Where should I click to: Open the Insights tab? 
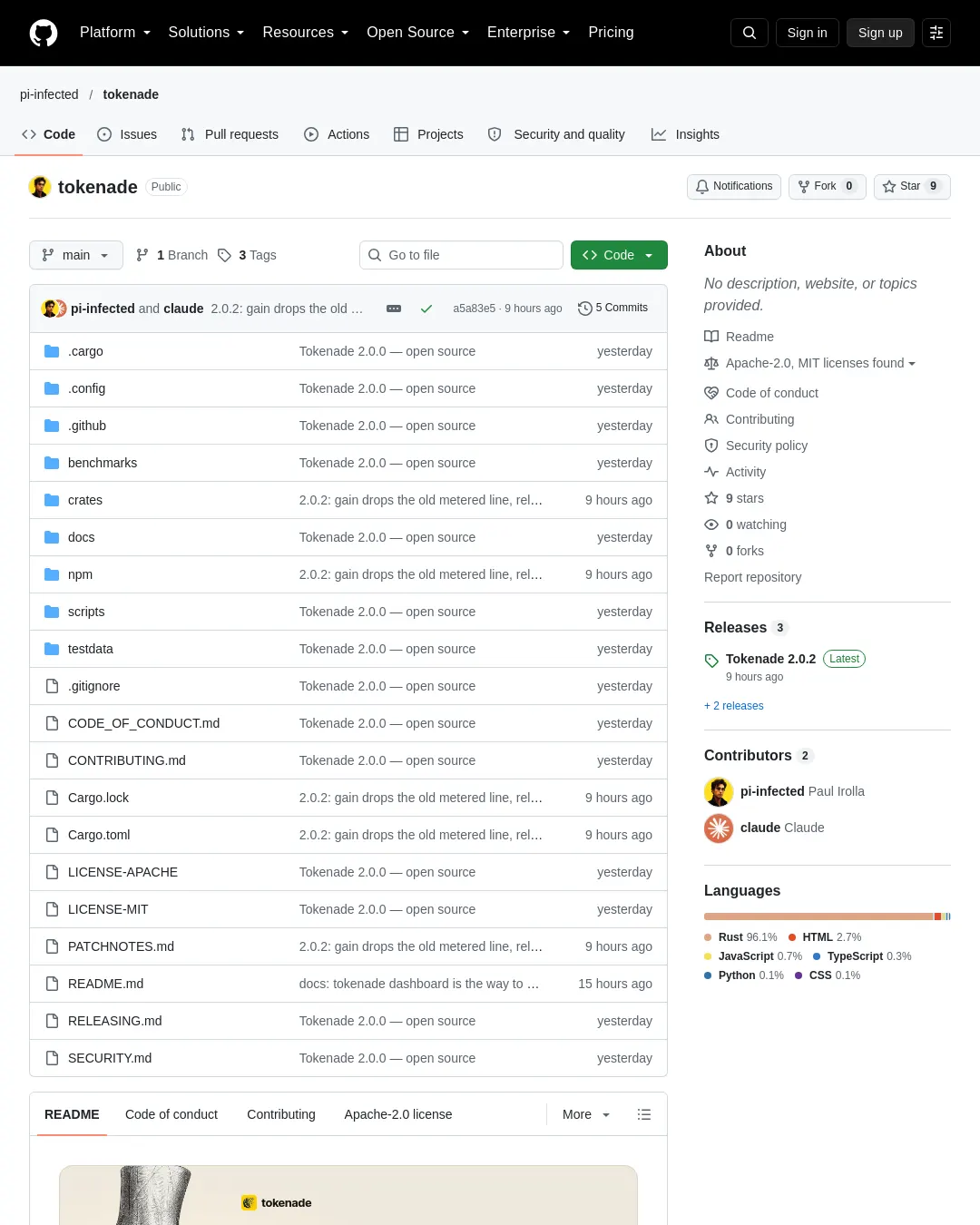point(685,134)
